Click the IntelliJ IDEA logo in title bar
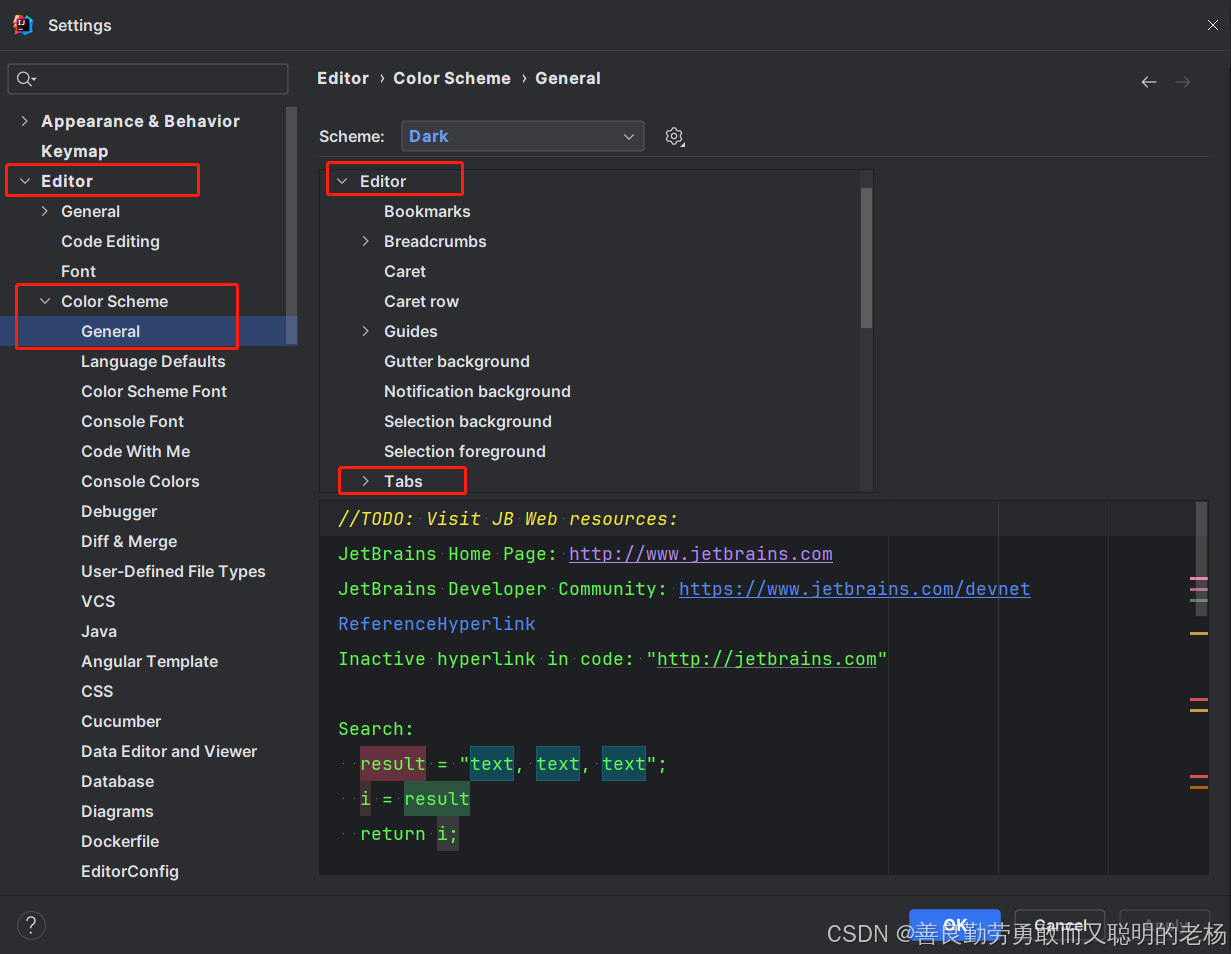Image resolution: width=1231 pixels, height=954 pixels. coord(23,25)
